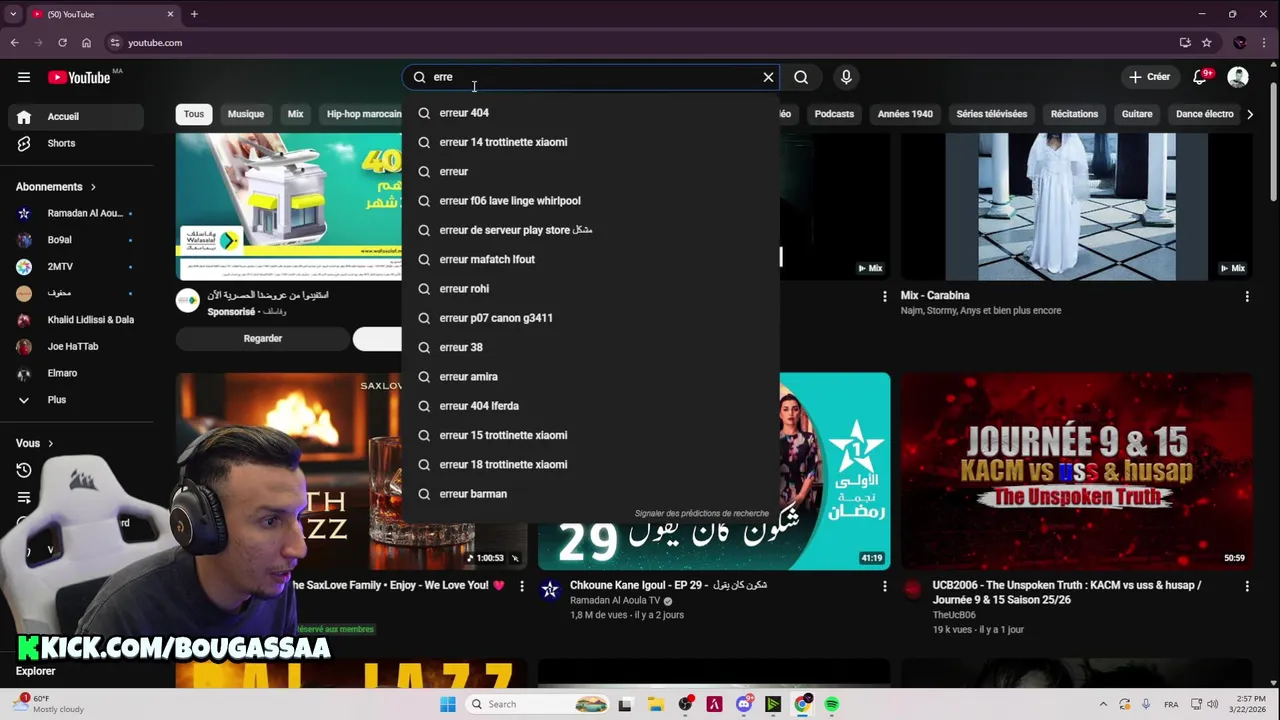1280x720 pixels.
Task: Clear the search box with the X
Action: [x=768, y=77]
